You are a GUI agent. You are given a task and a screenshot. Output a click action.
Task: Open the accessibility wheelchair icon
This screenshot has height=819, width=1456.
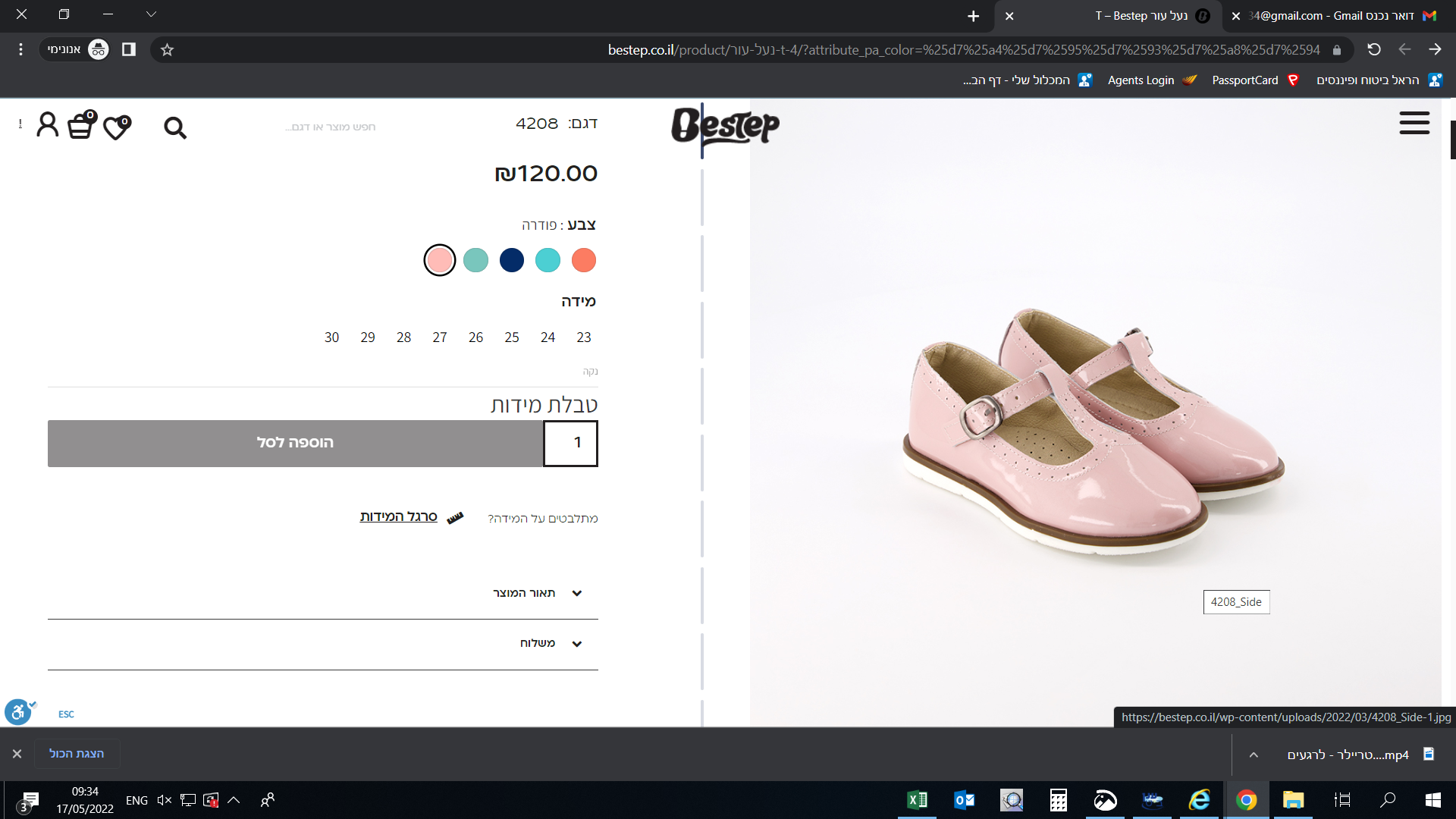pyautogui.click(x=18, y=712)
